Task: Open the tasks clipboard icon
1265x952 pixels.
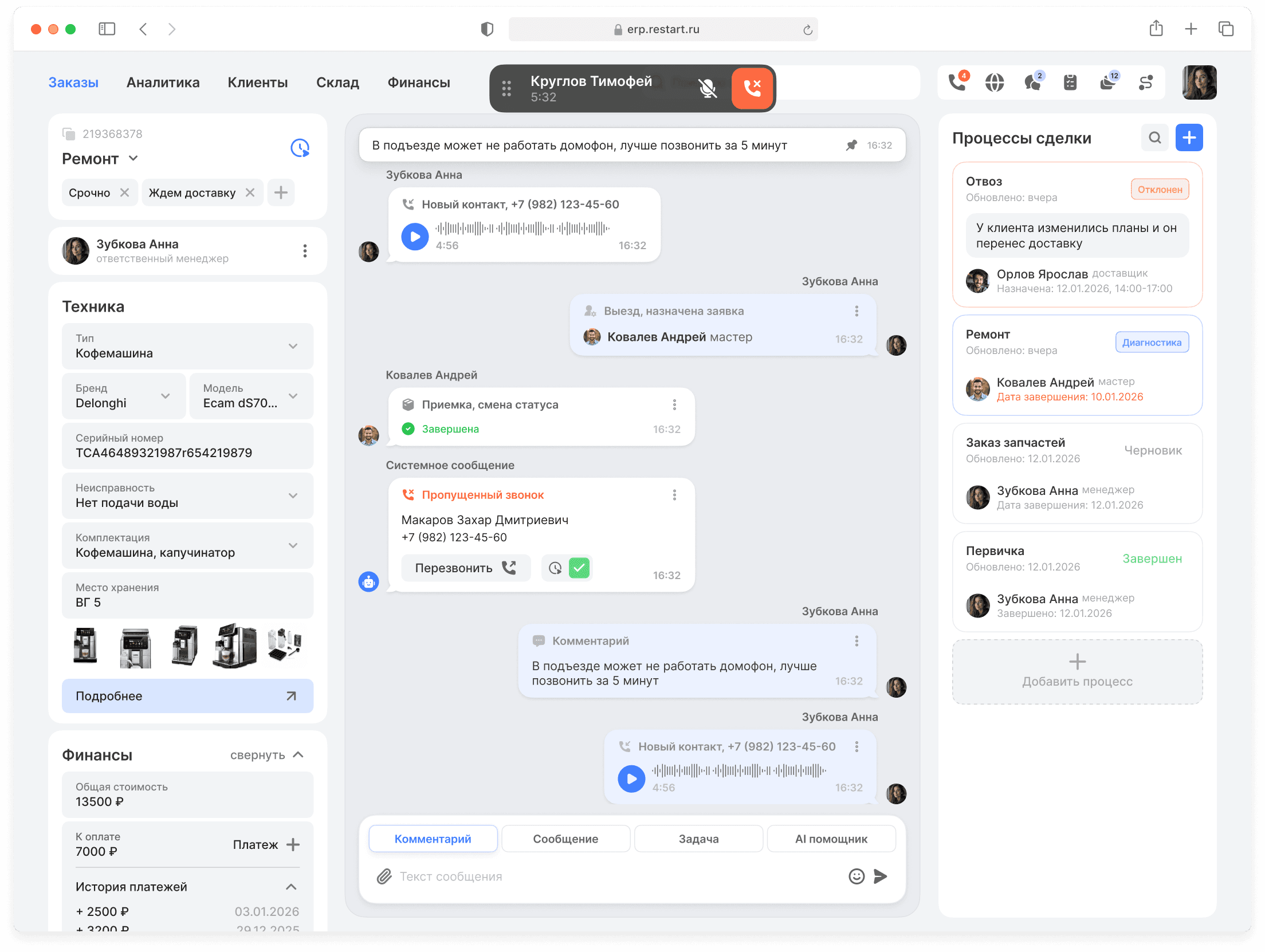Action: click(1070, 82)
